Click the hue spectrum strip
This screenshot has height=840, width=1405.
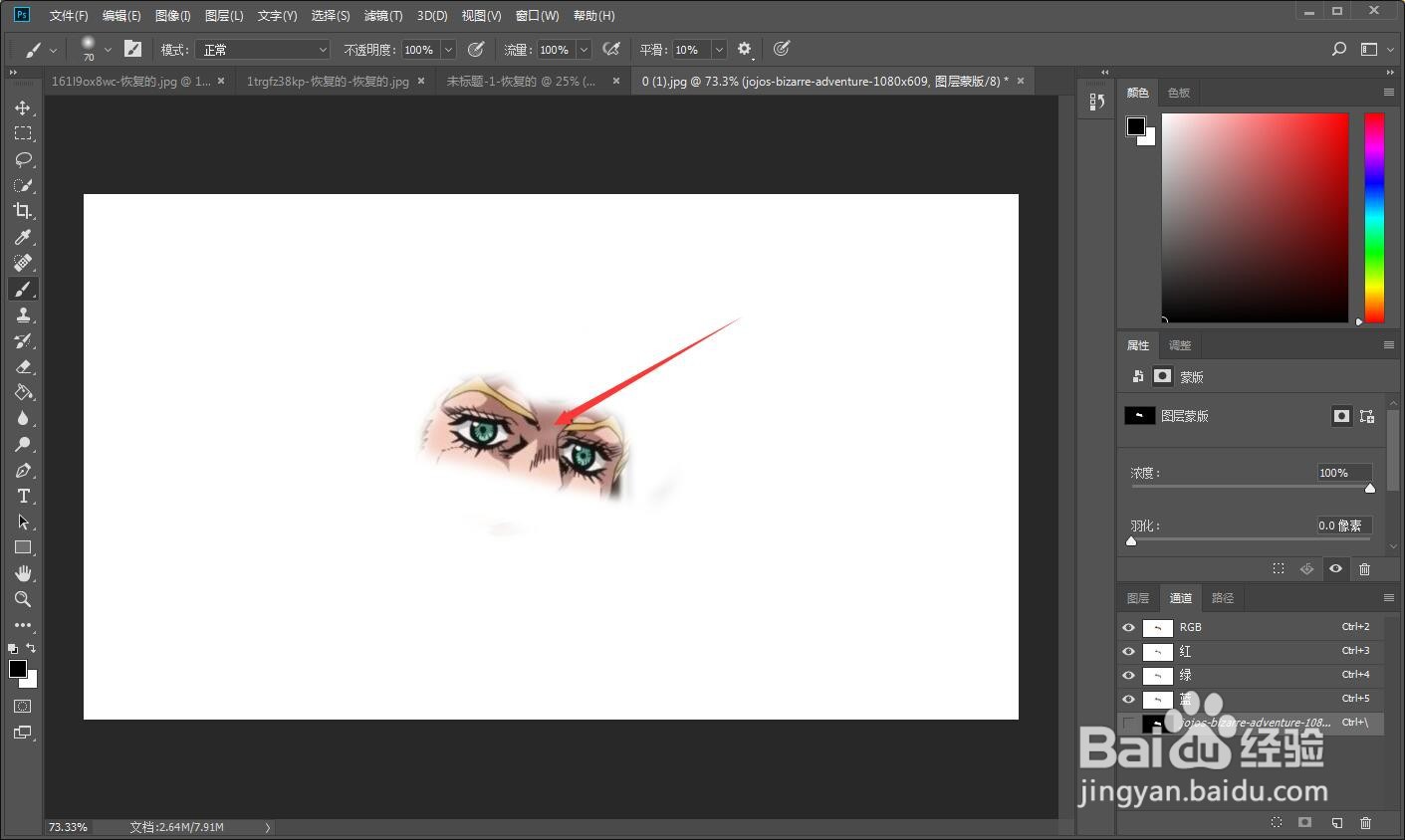[1374, 217]
